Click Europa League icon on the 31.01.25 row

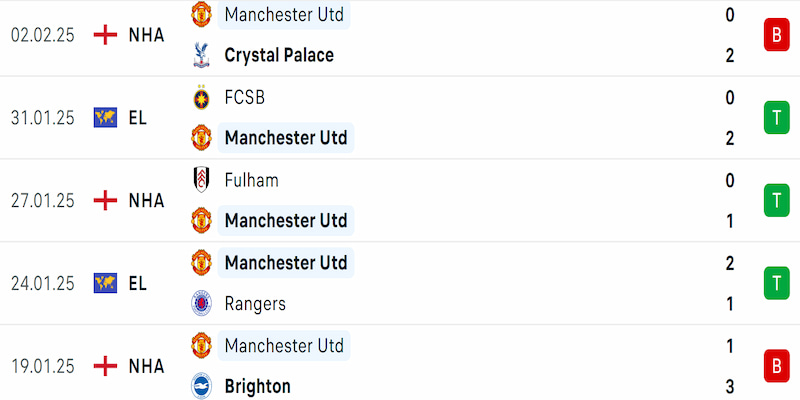pos(104,117)
